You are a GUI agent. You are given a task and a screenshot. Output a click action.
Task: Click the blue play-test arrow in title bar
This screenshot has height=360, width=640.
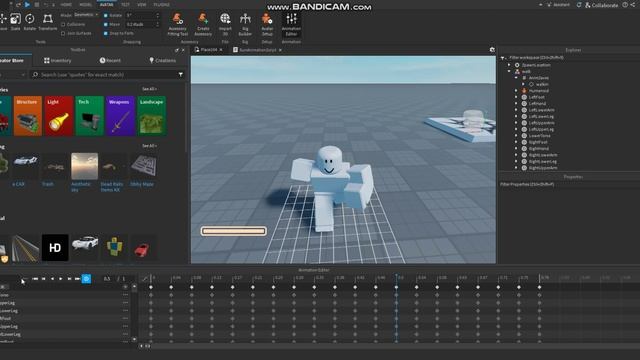[27, 4]
